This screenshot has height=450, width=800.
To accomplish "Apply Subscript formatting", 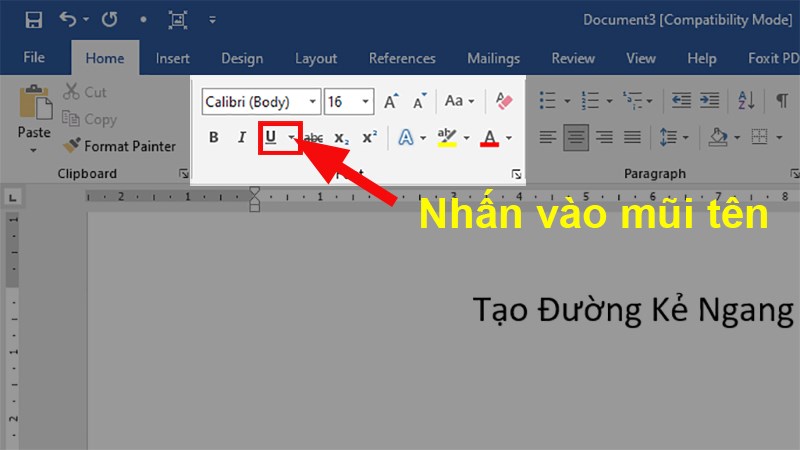I will (341, 137).
